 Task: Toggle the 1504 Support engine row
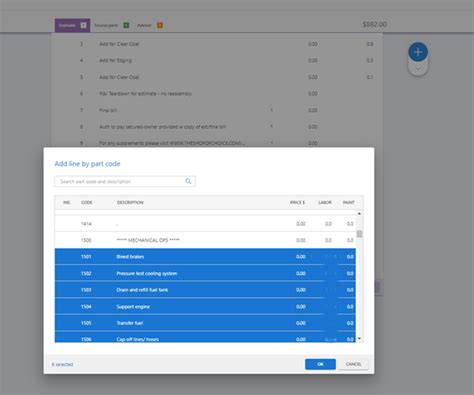click(205, 306)
